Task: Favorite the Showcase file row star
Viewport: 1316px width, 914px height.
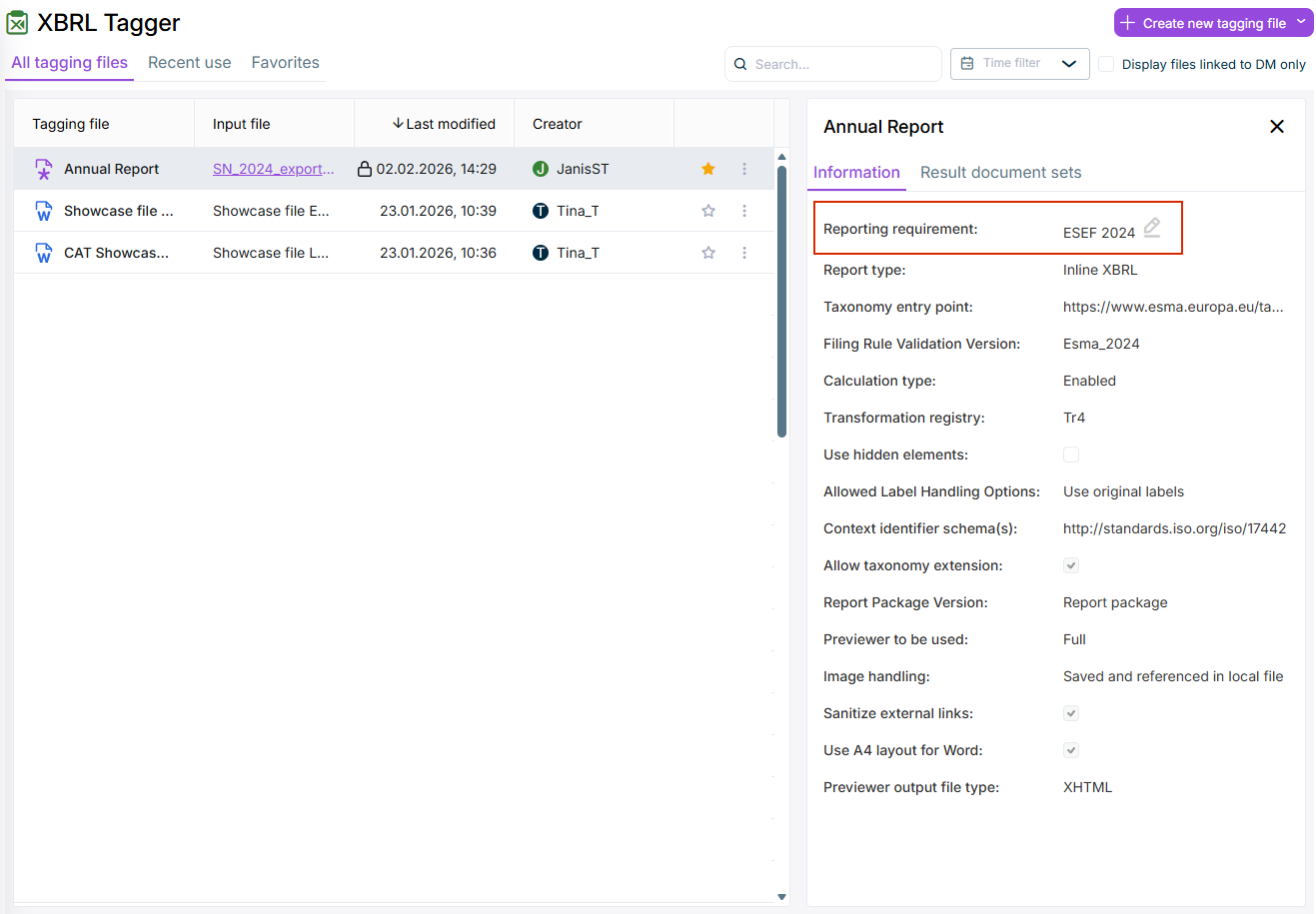Action: 708,211
